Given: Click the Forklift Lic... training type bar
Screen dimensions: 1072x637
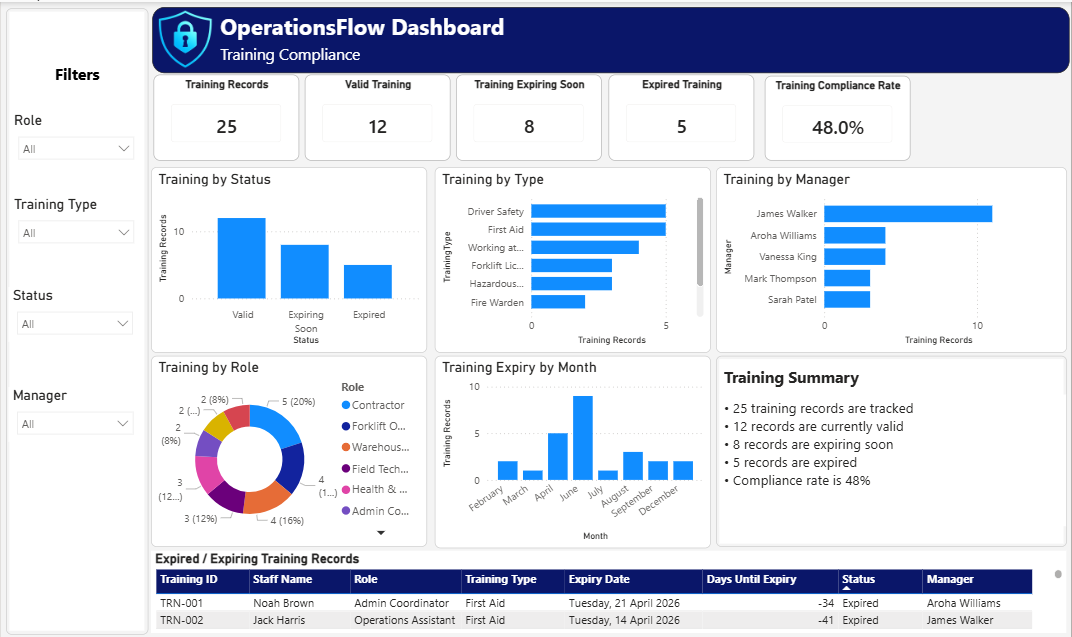Looking at the screenshot, I should click(x=572, y=265).
